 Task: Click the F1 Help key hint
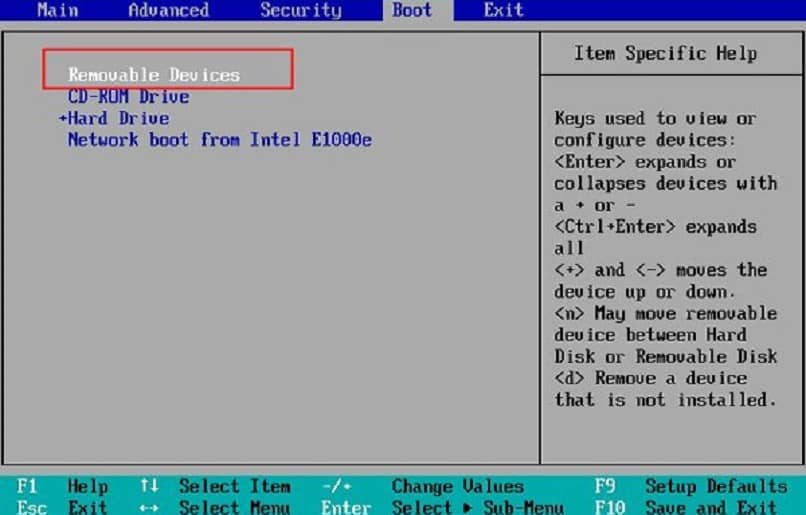point(63,486)
